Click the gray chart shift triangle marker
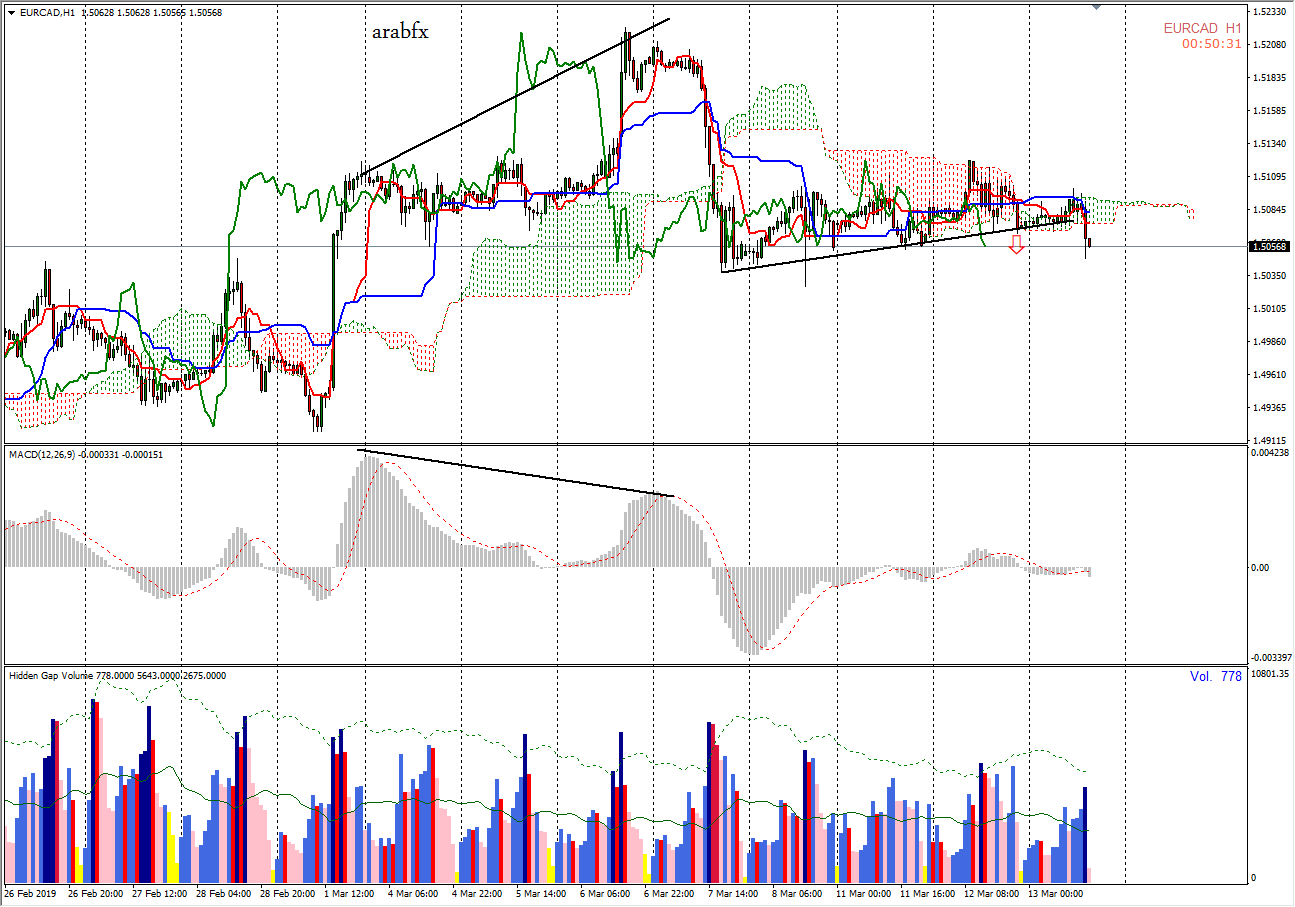The width and height of the screenshot is (1295, 907). click(x=1097, y=7)
